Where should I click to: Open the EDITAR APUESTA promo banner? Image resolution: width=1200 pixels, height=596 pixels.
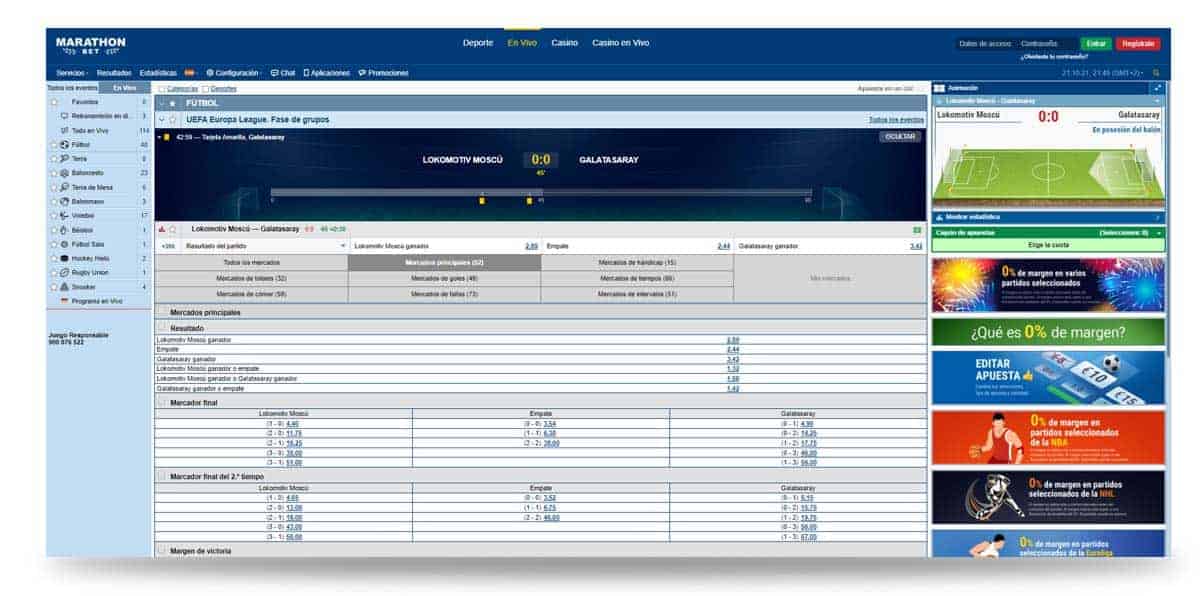pos(1048,378)
